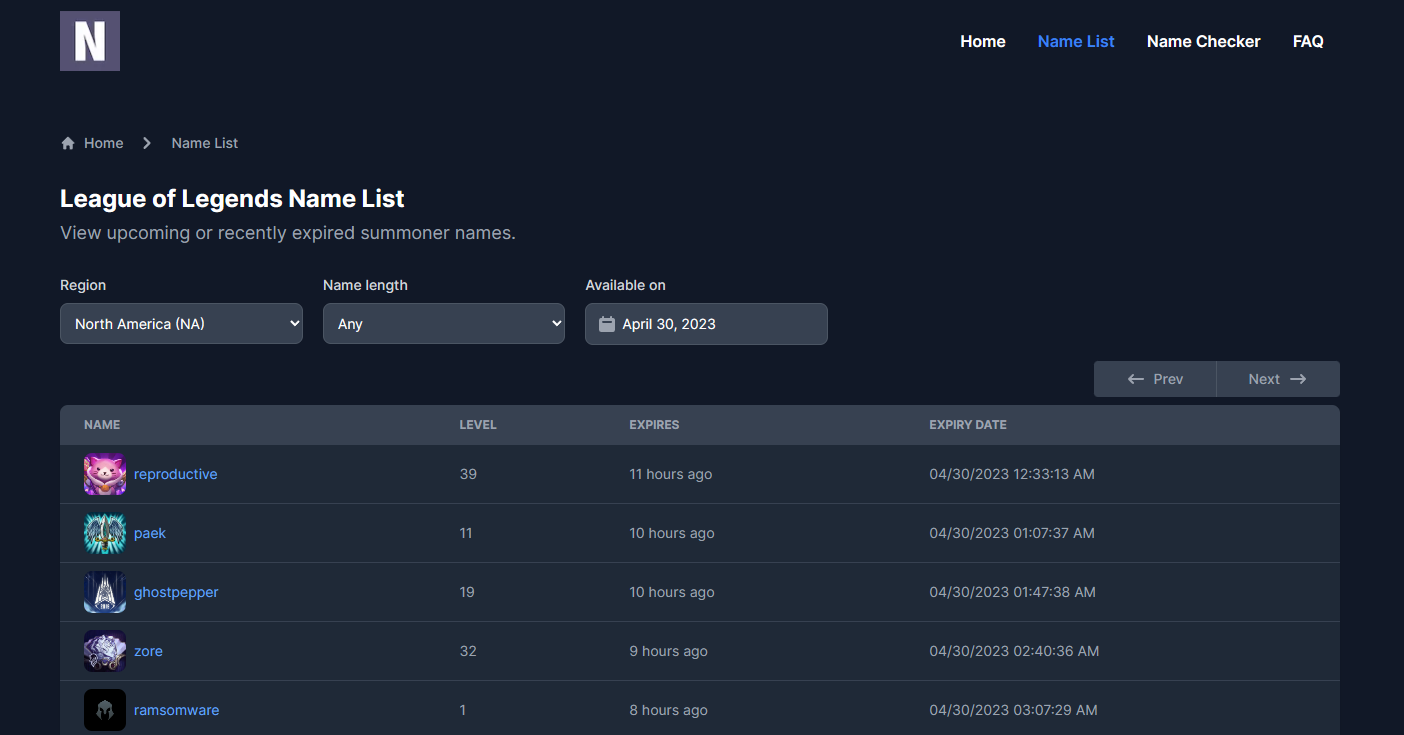The image size is (1404, 735).
Task: Click Name List breadcrumb text
Action: click(x=205, y=143)
